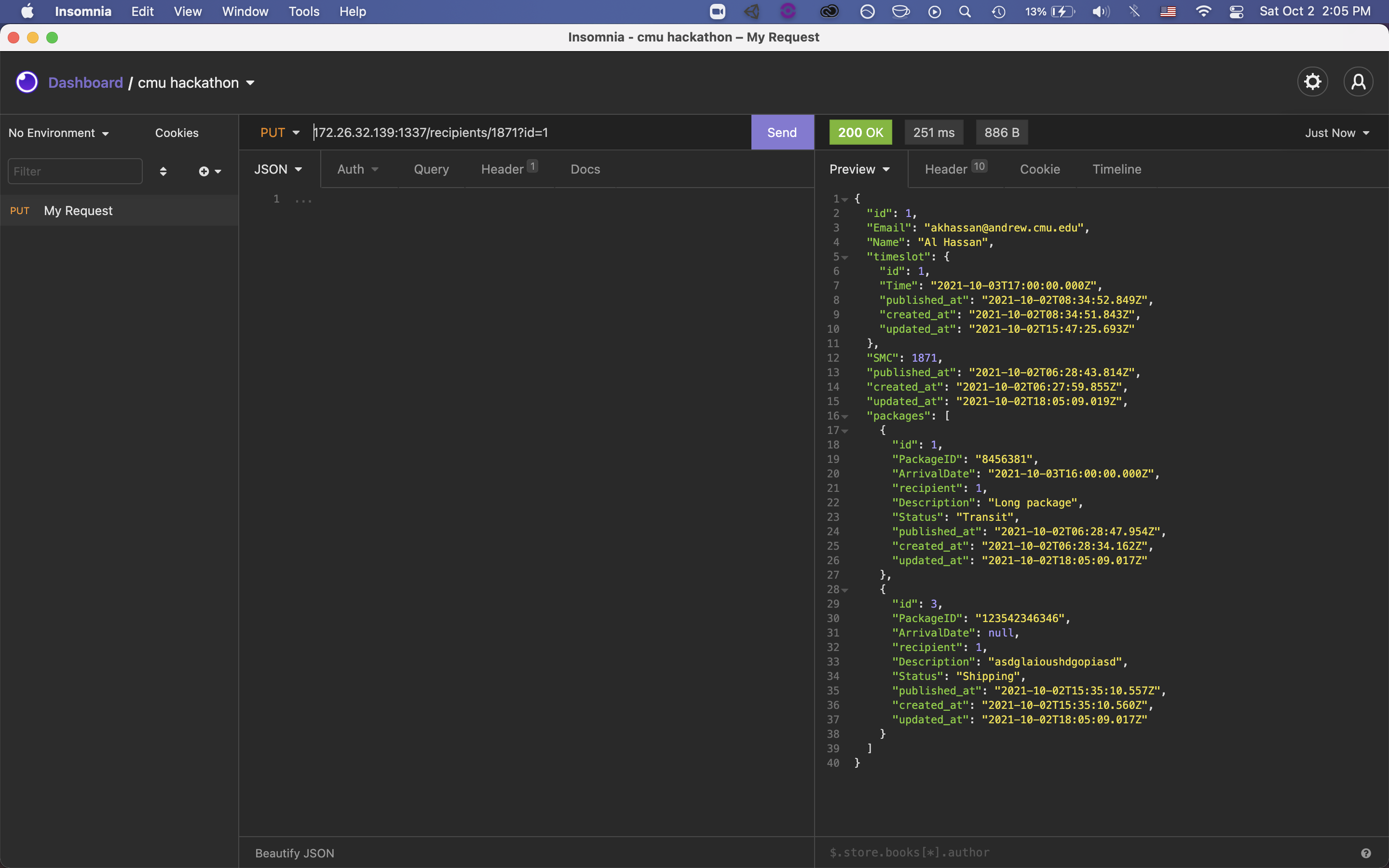This screenshot has height=868, width=1389.
Task: Open the Tools menu
Action: [304, 12]
